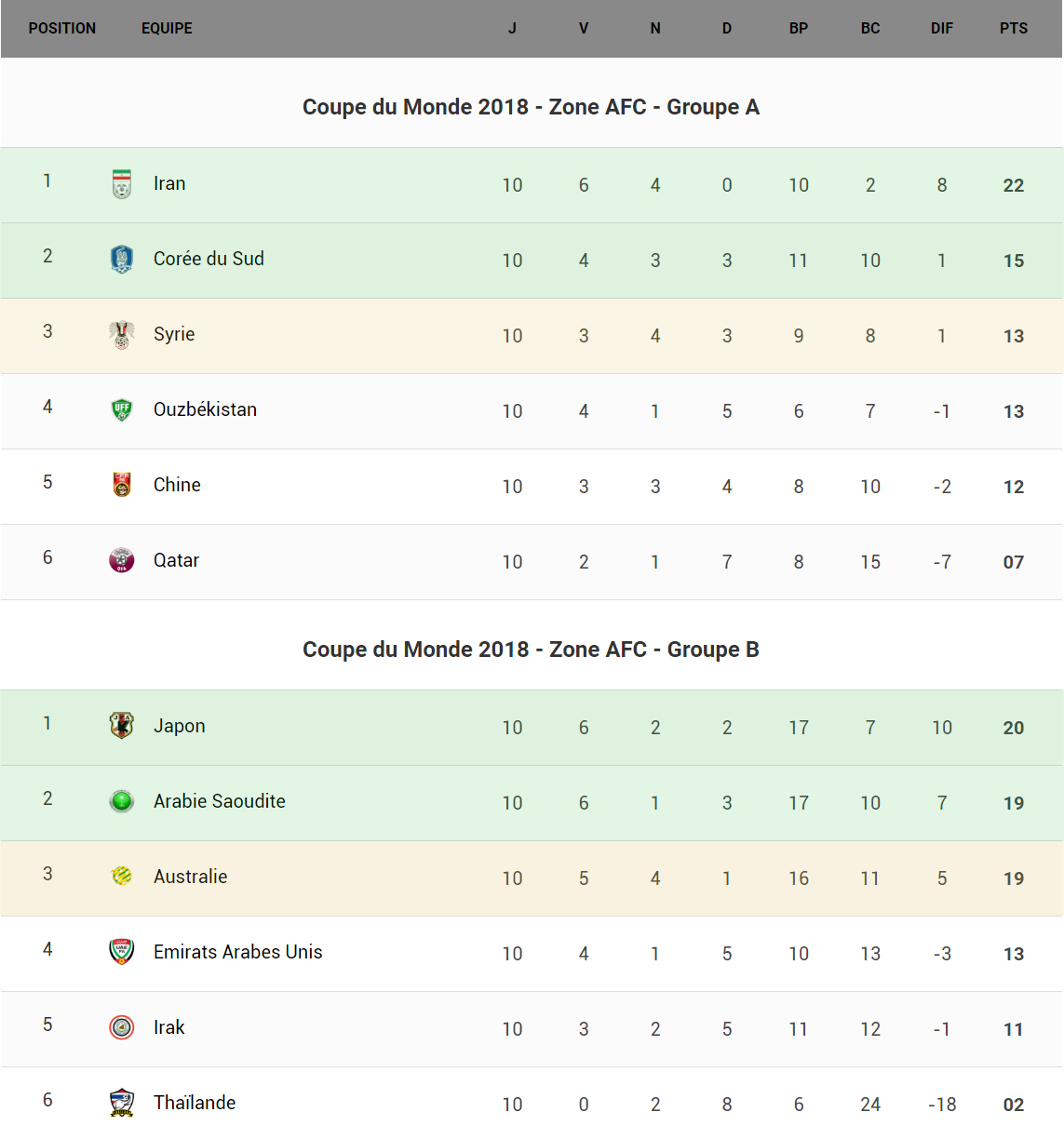Click the PTS column header
The width and height of the screenshot is (1064, 1139).
[x=1014, y=29]
